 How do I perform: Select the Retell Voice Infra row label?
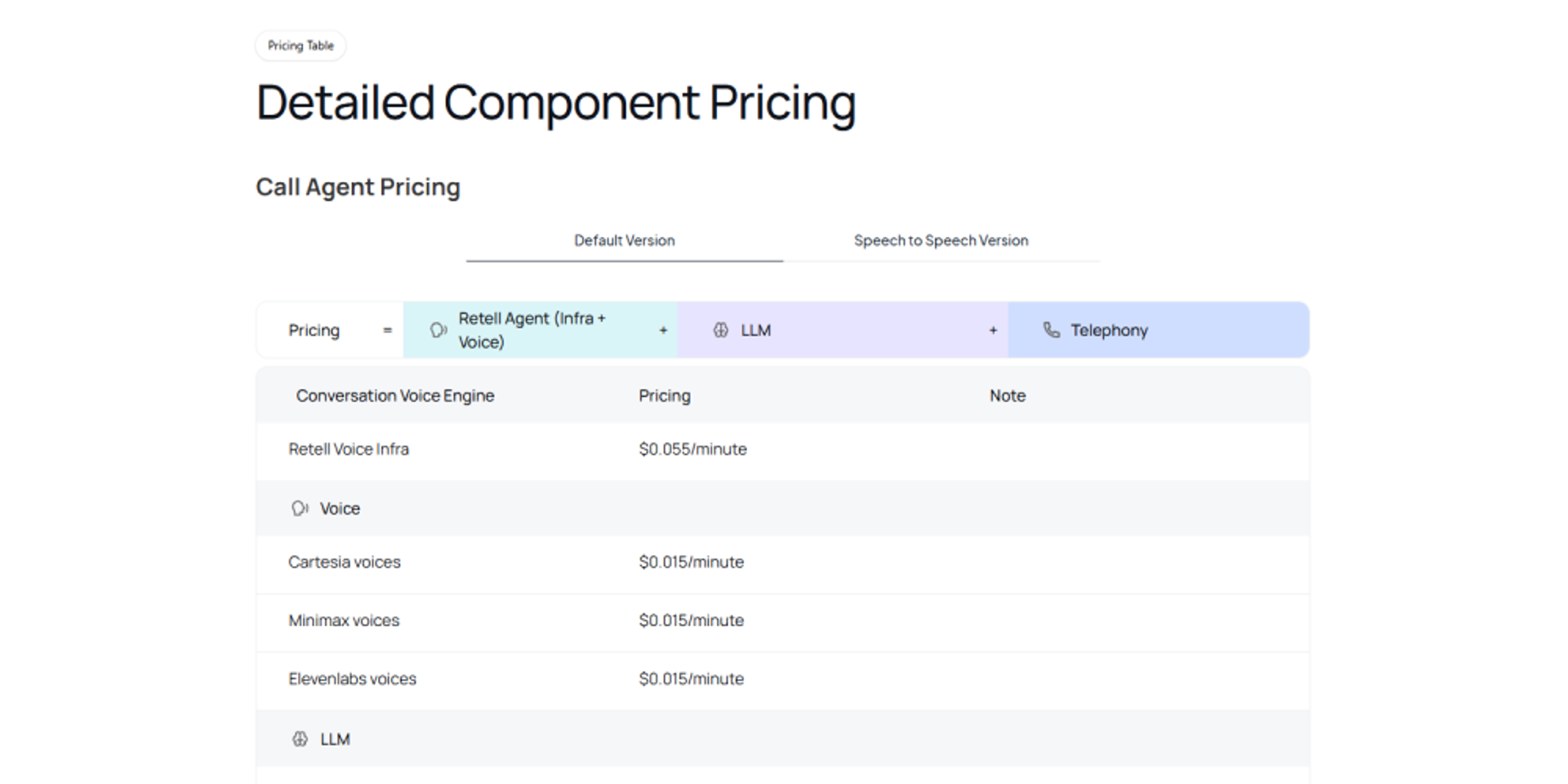[x=348, y=449]
